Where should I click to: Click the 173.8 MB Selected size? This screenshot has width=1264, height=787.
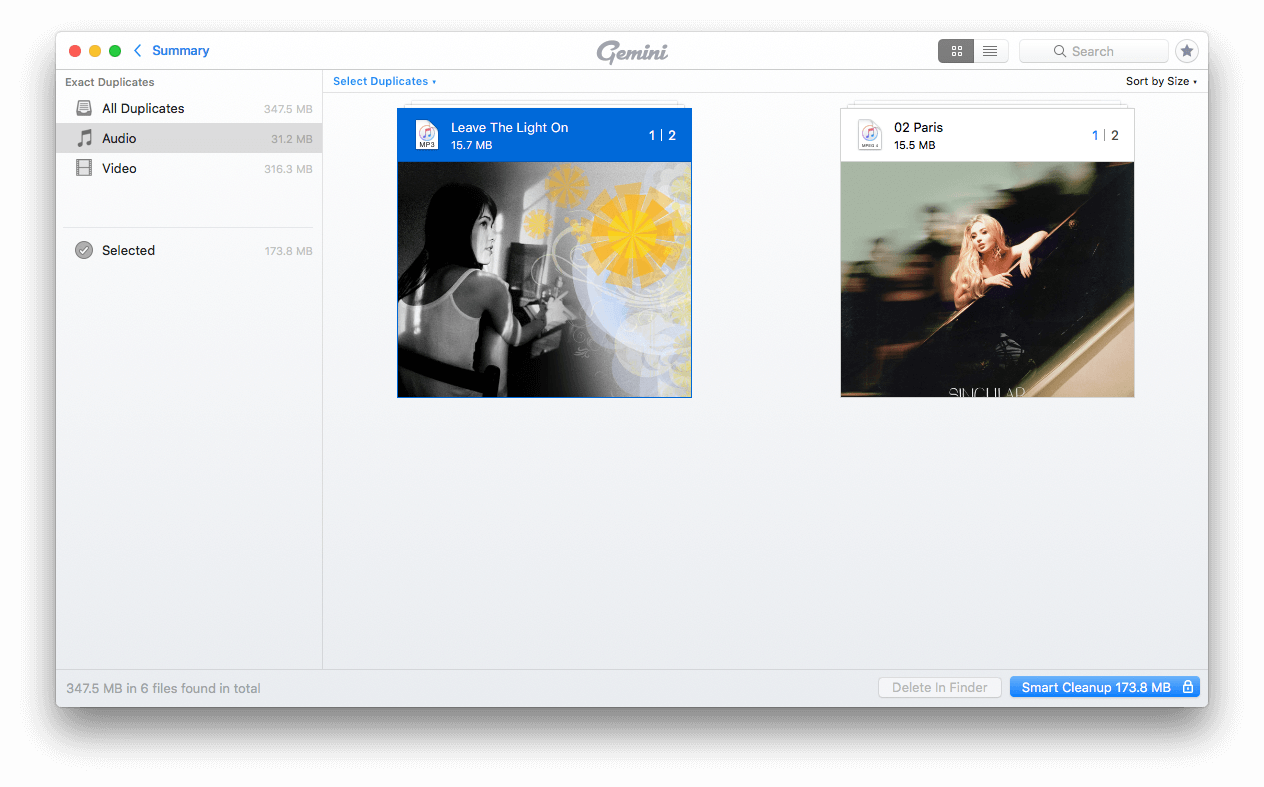click(x=288, y=251)
